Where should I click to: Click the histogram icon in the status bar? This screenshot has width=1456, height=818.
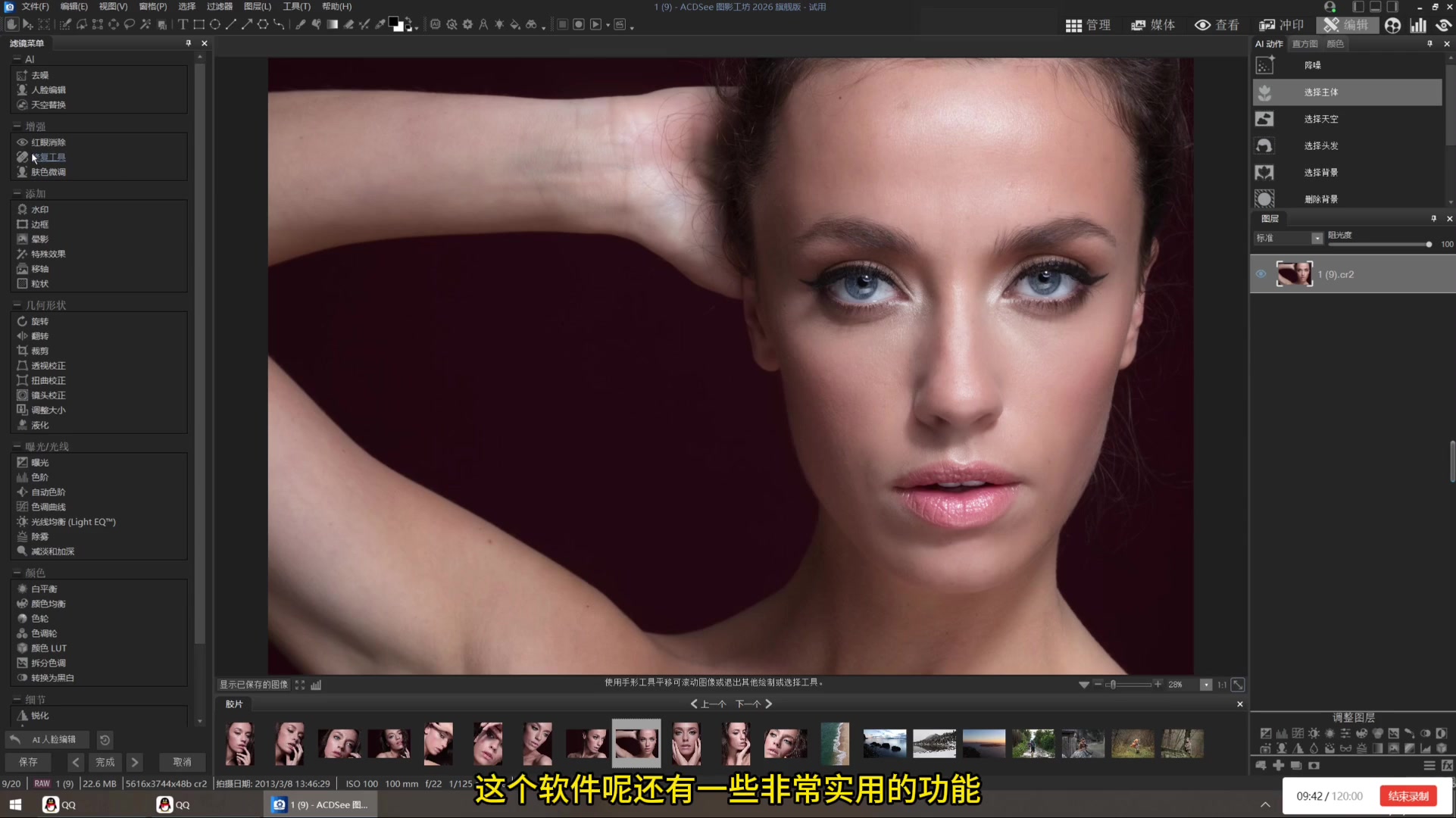pos(316,685)
